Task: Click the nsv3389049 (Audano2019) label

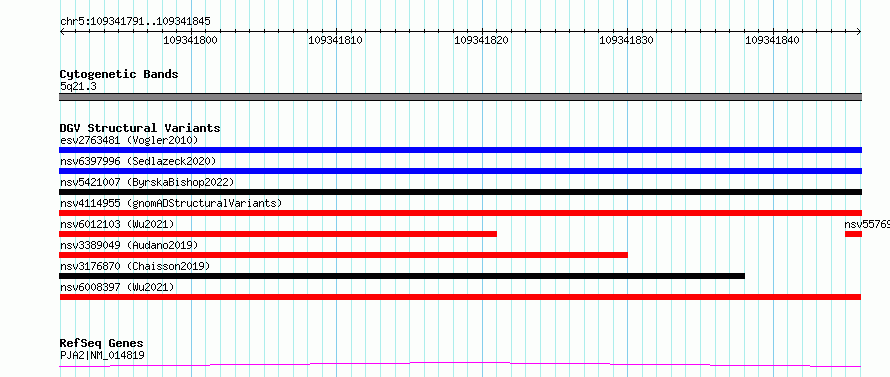Action: pyautogui.click(x=129, y=245)
